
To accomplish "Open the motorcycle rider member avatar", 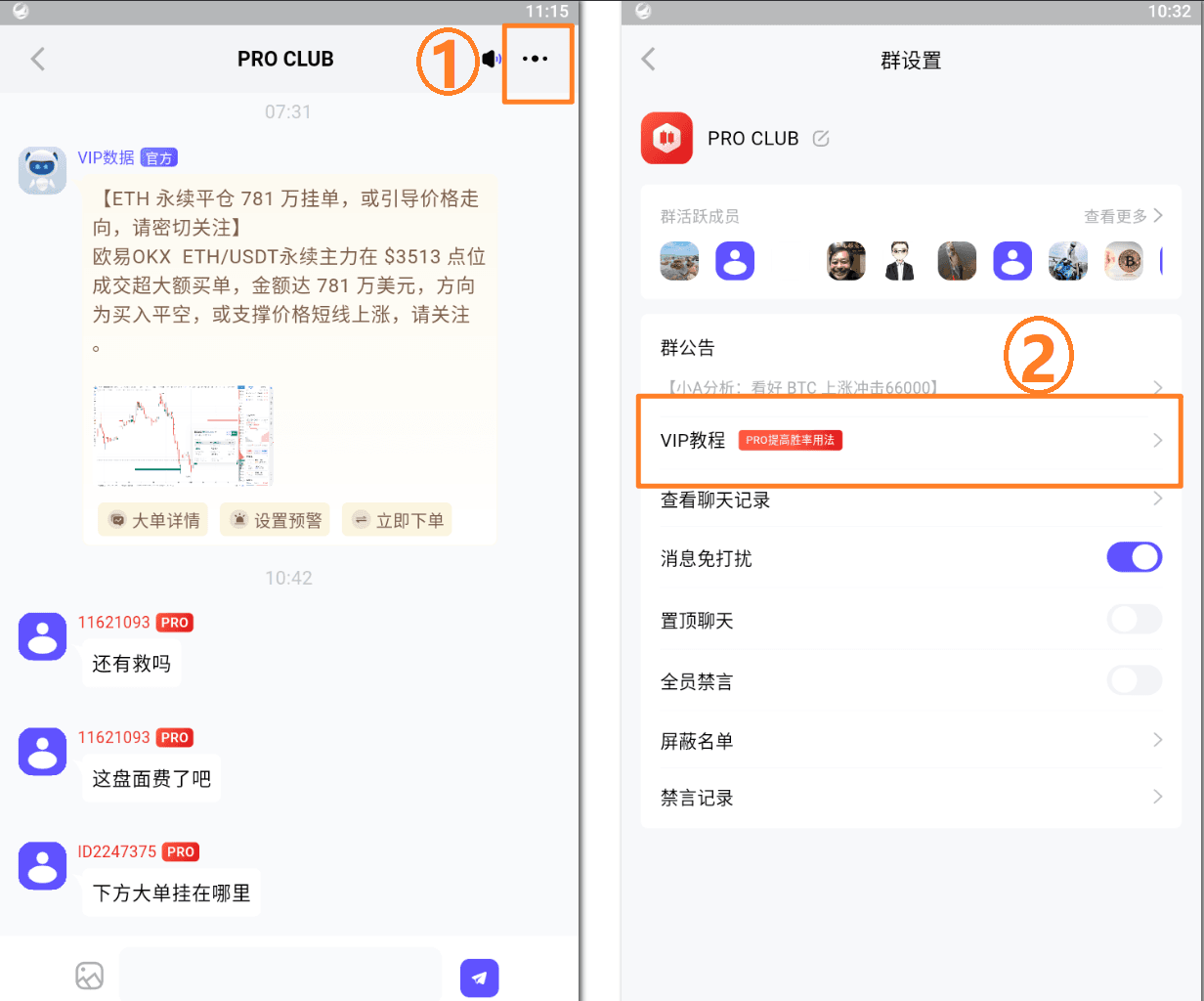I will (x=1068, y=261).
